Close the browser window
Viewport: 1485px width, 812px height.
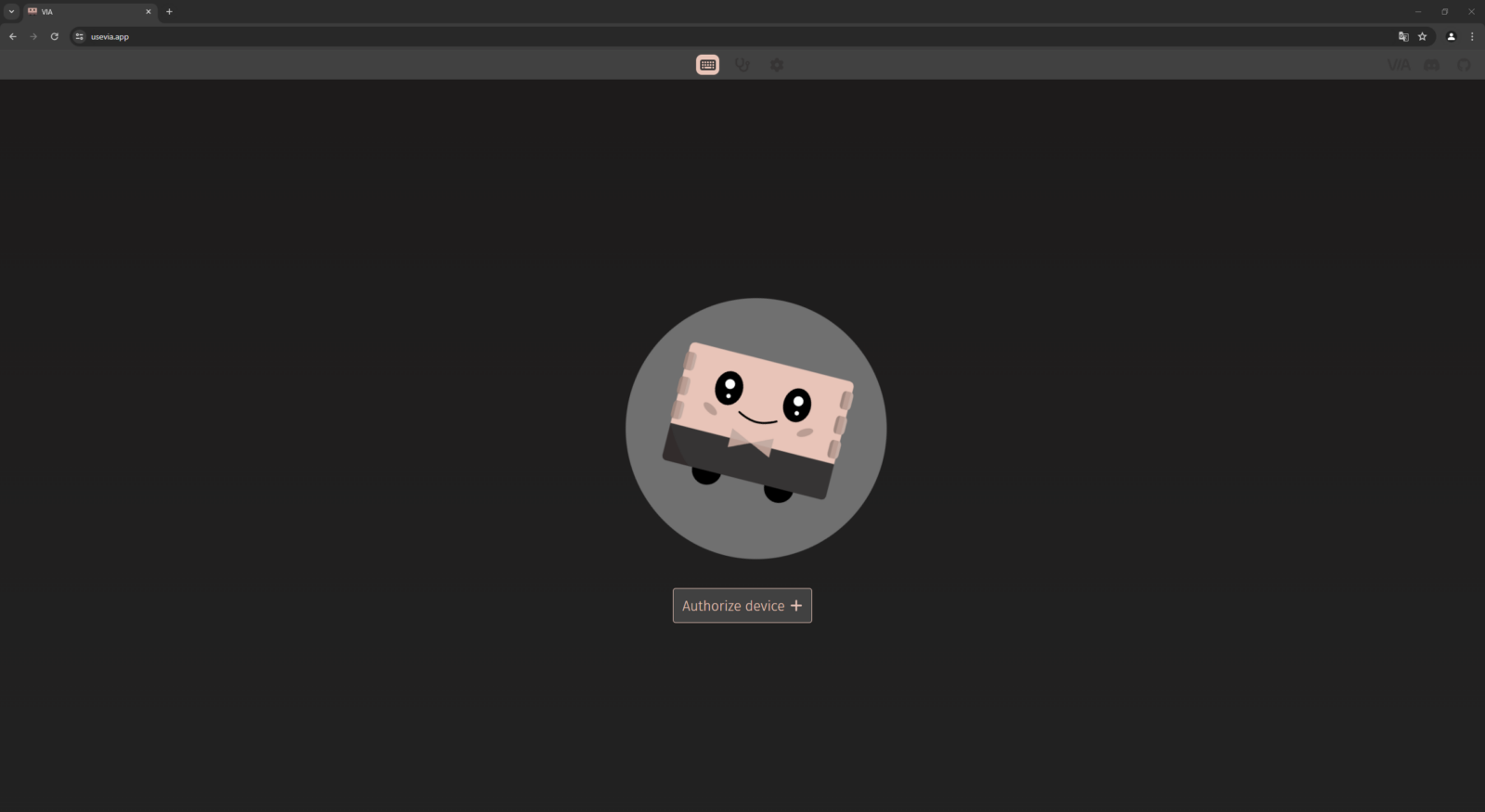1471,12
